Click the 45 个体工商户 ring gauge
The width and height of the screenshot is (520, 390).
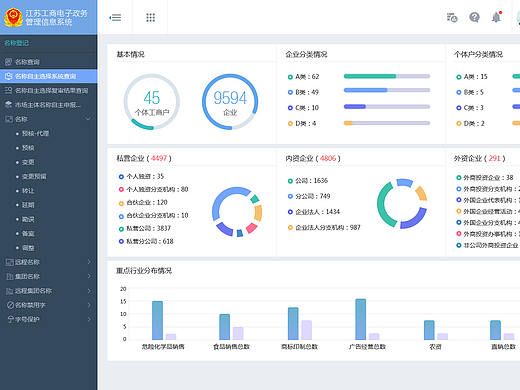point(152,102)
